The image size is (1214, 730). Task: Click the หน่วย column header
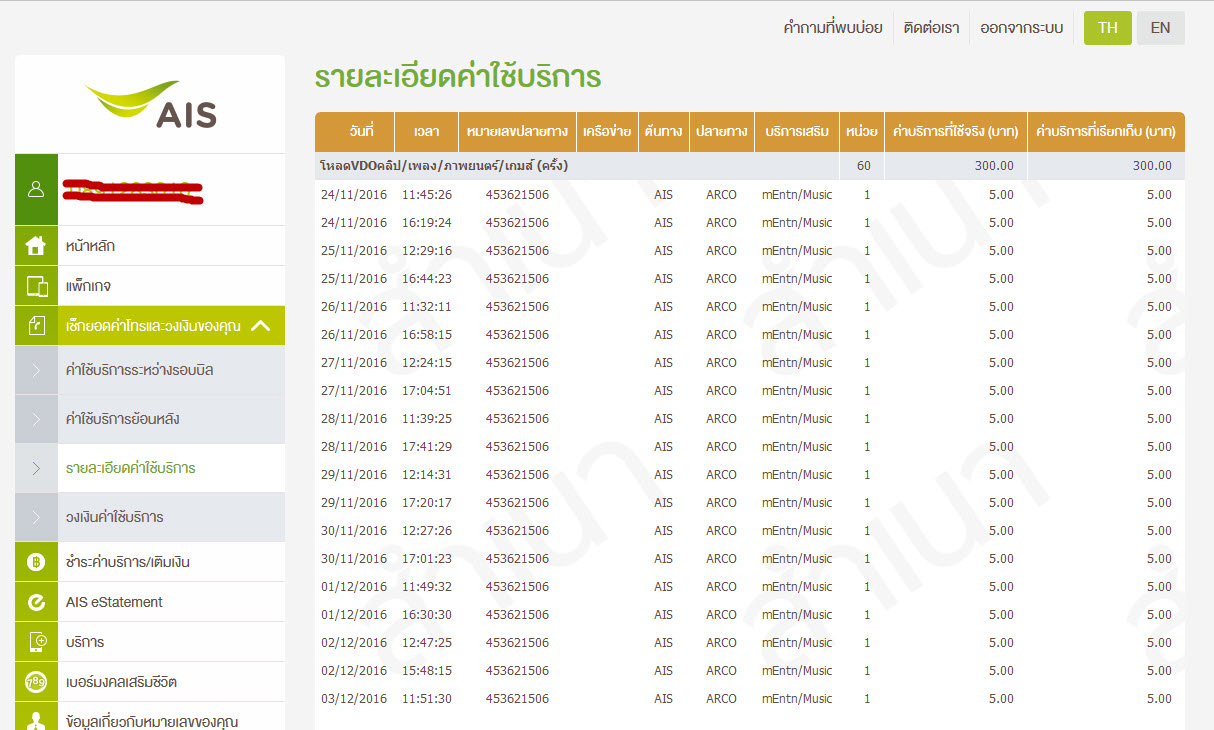click(x=861, y=132)
